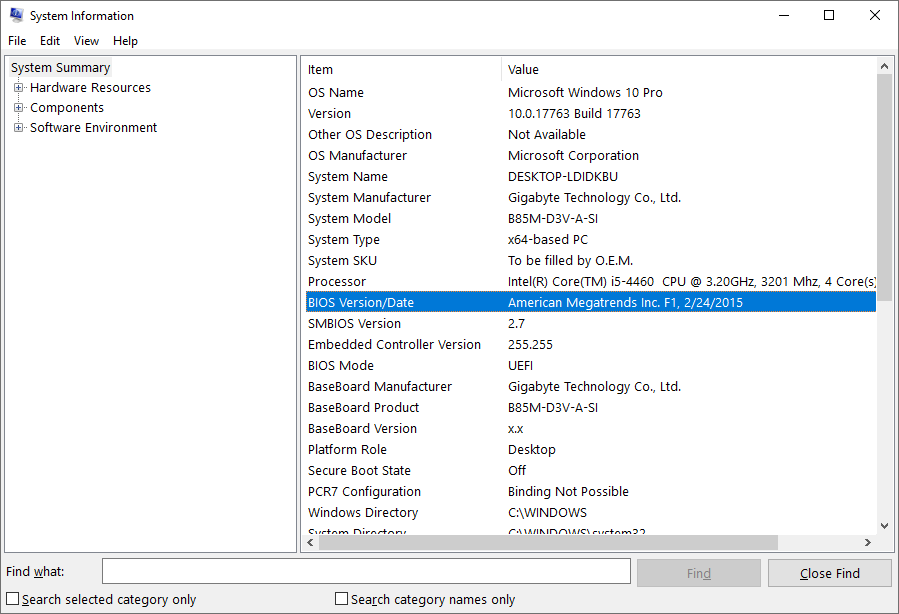Select the BaseBoard Product row
Image resolution: width=899 pixels, height=614 pixels.
(591, 408)
